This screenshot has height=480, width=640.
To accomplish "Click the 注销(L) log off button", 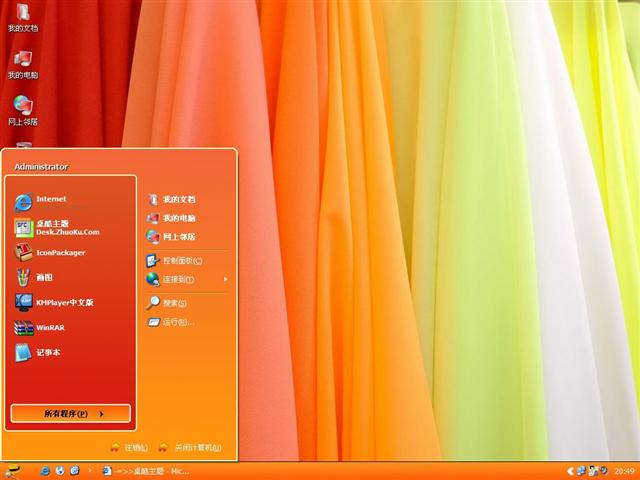I will [x=129, y=447].
